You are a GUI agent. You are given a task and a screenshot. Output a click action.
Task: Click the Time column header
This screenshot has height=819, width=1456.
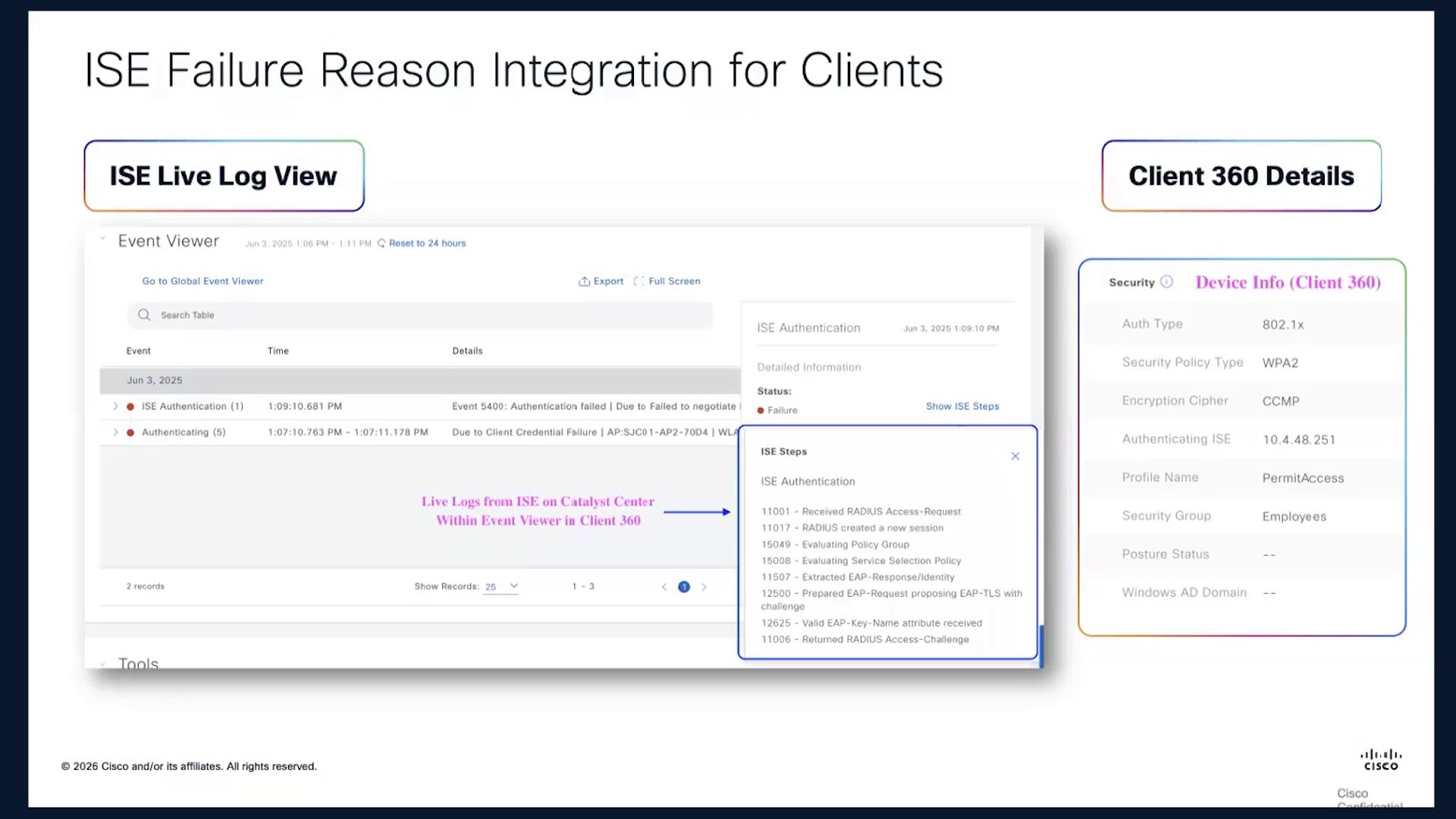tap(278, 351)
